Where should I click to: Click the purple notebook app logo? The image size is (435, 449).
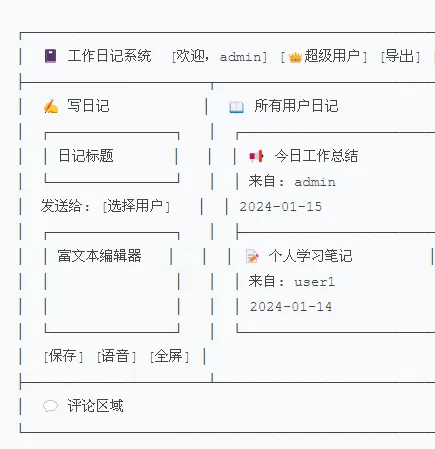pos(51,56)
